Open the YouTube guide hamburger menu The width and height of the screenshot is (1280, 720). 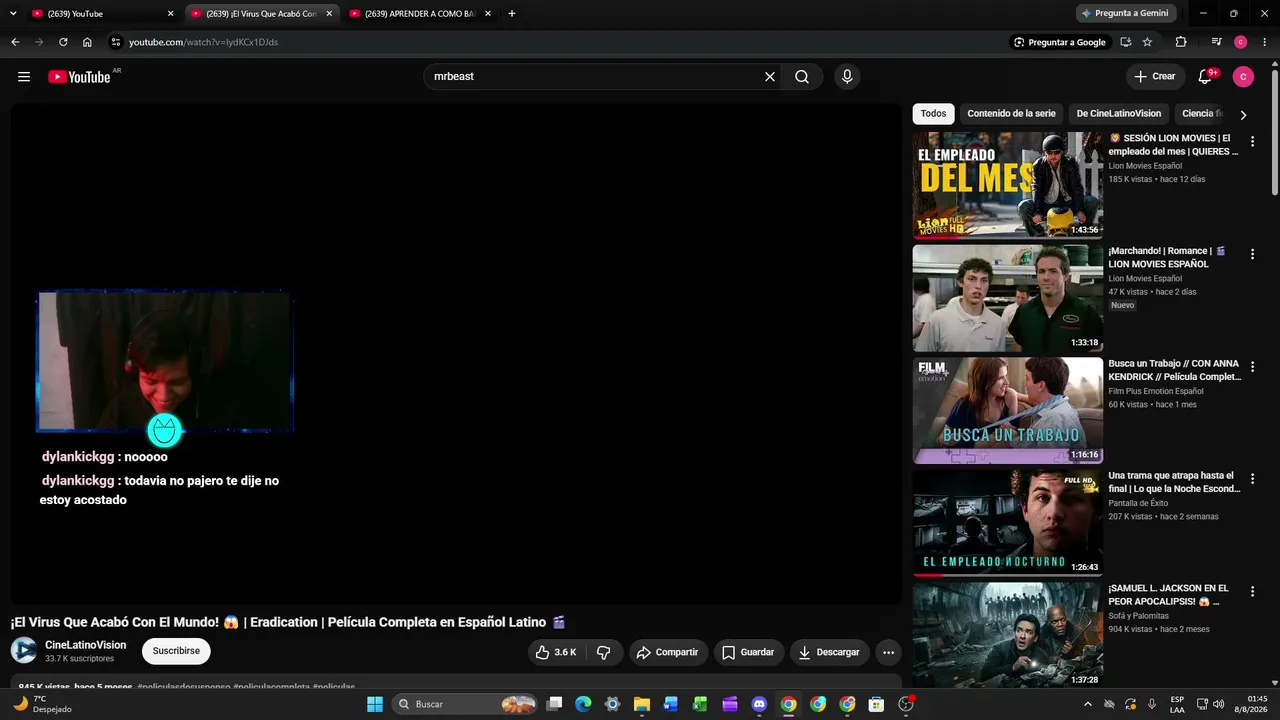pos(24,77)
